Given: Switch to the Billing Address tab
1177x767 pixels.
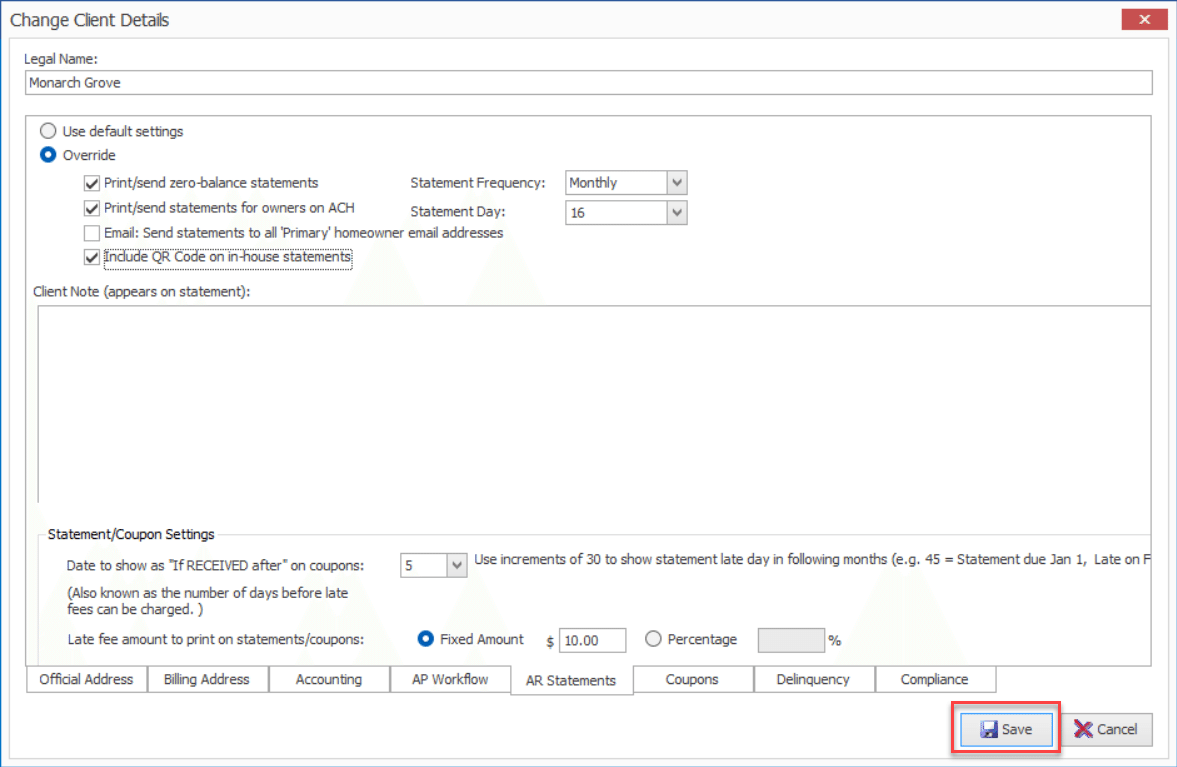Looking at the screenshot, I should [x=206, y=679].
